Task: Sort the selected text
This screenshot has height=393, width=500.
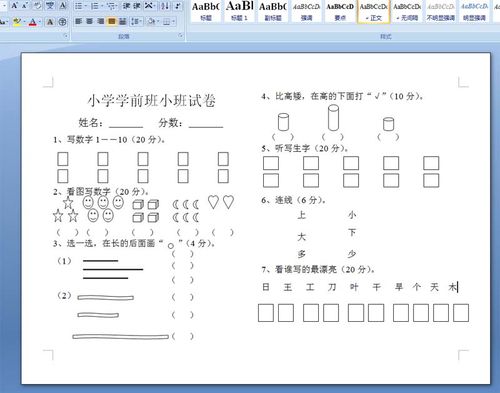Action: (165, 6)
